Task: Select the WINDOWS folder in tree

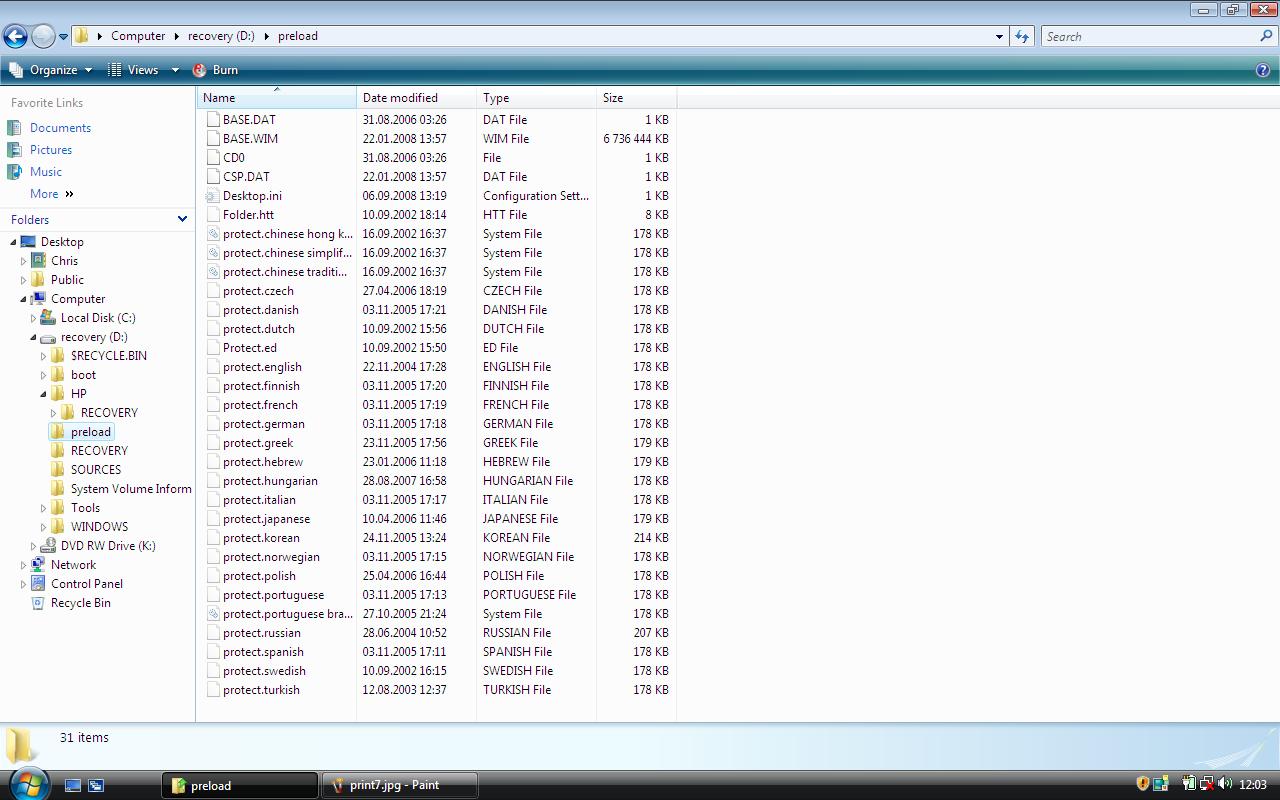Action: (99, 527)
